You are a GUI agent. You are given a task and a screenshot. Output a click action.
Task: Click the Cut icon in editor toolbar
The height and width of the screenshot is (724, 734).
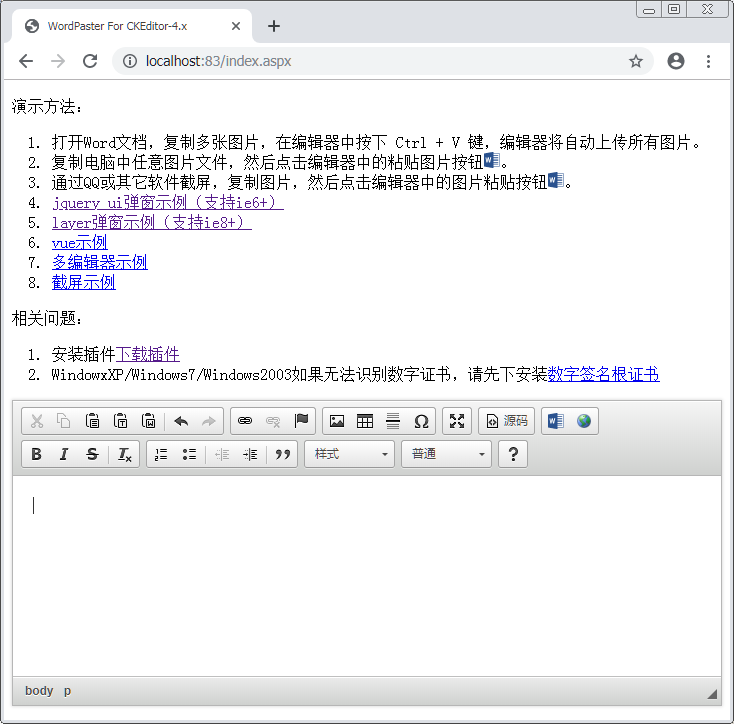coord(37,421)
